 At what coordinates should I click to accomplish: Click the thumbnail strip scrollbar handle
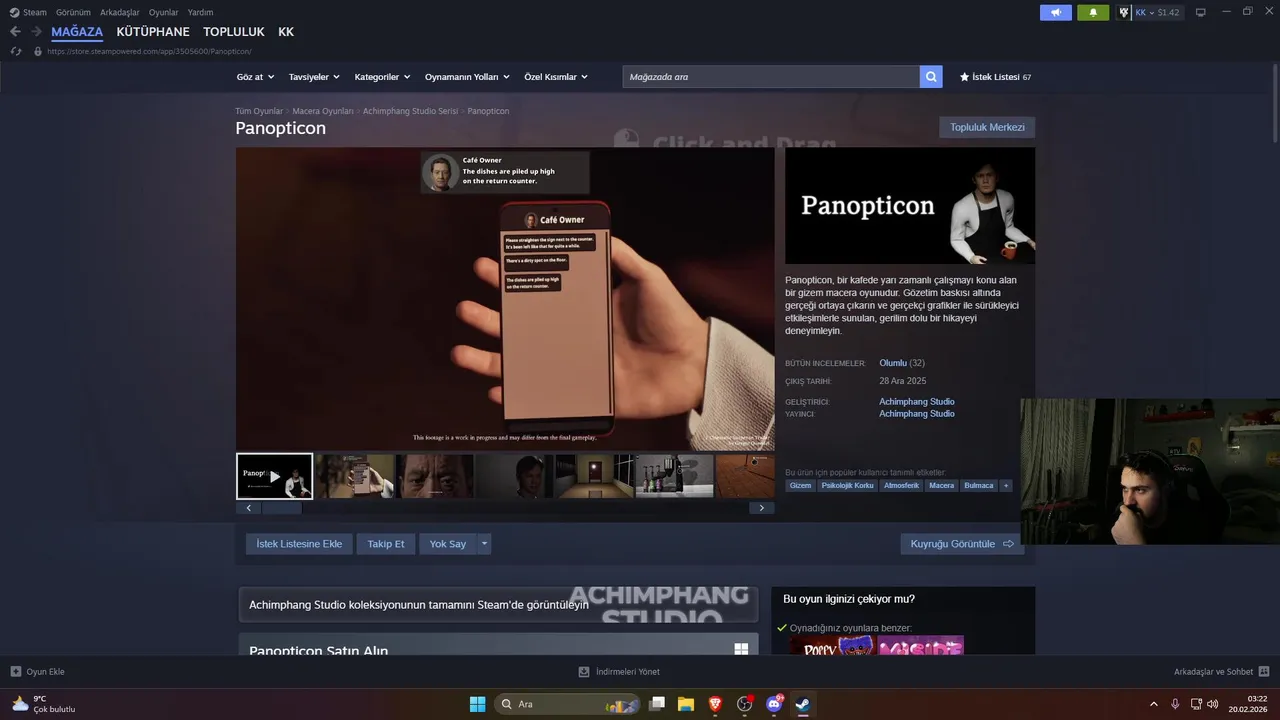(281, 508)
